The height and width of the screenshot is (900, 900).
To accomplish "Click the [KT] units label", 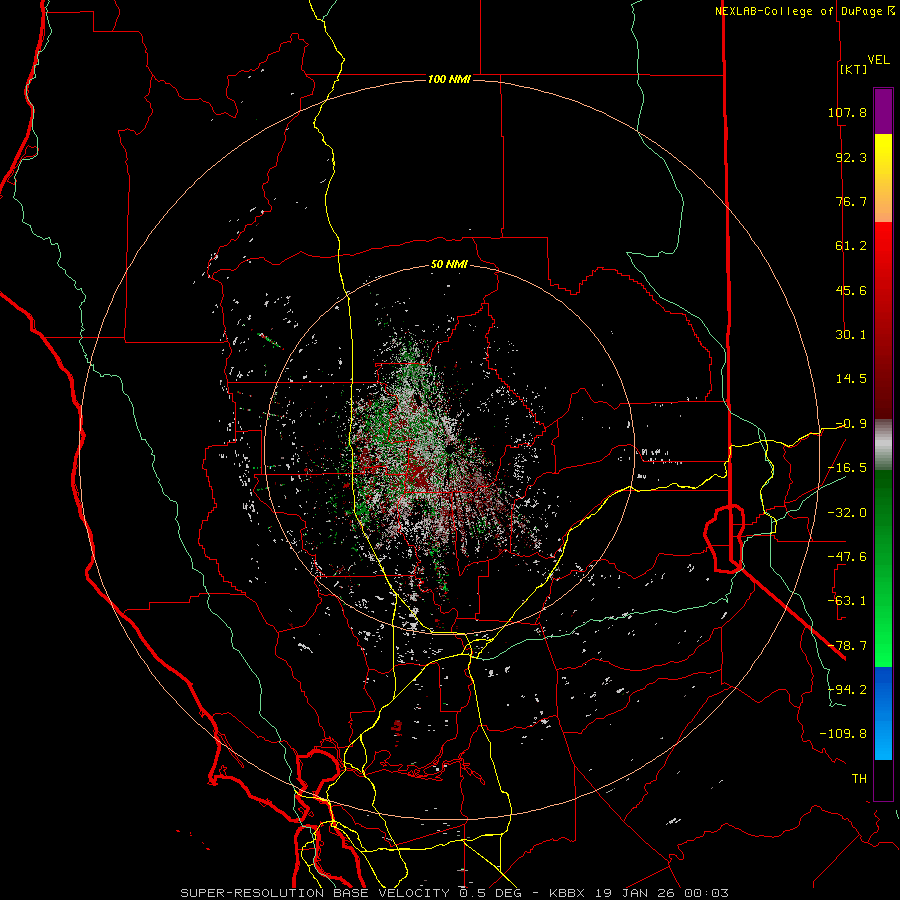I will [x=853, y=69].
